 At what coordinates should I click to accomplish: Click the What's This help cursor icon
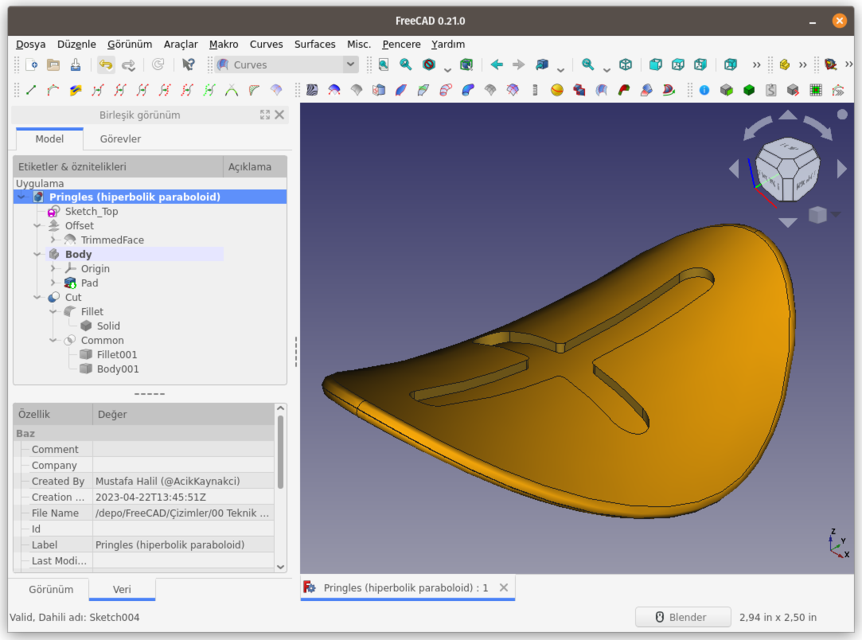click(188, 65)
